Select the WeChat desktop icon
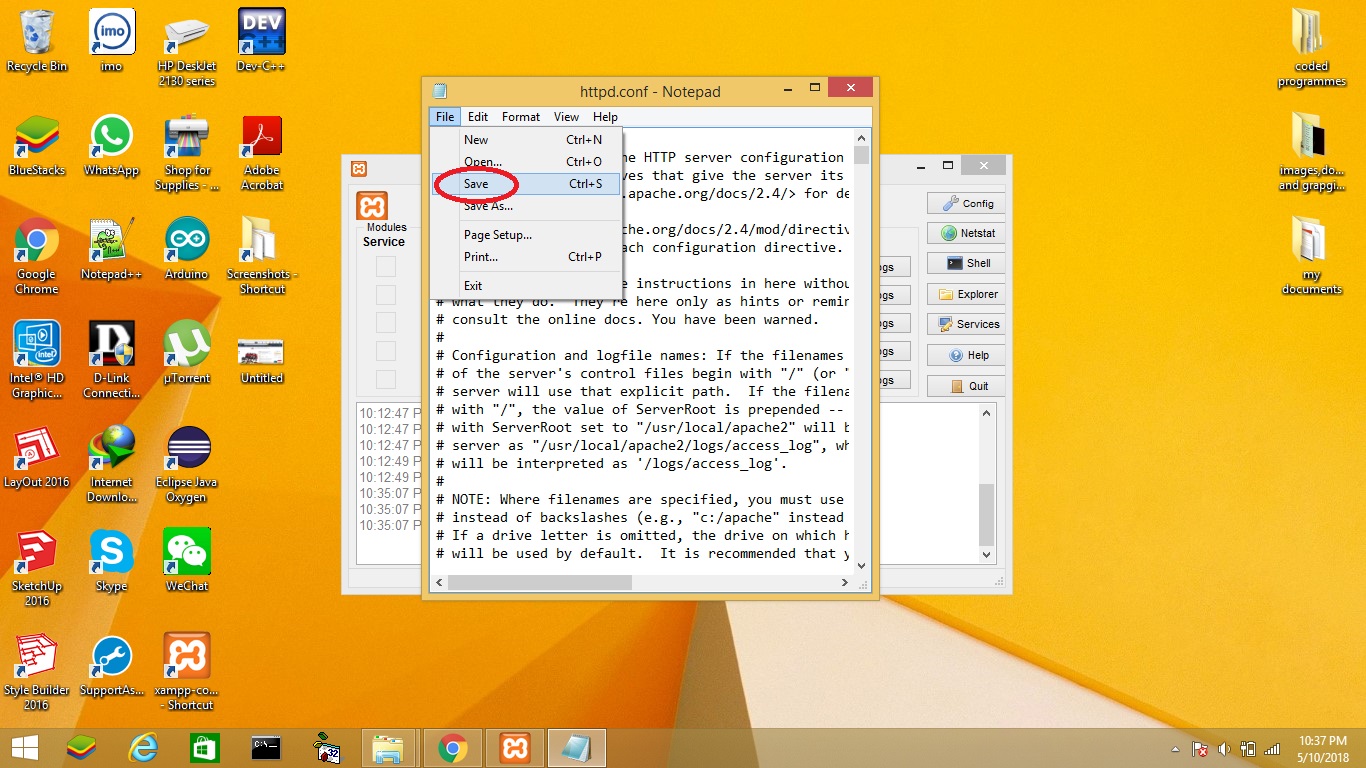 (x=187, y=561)
